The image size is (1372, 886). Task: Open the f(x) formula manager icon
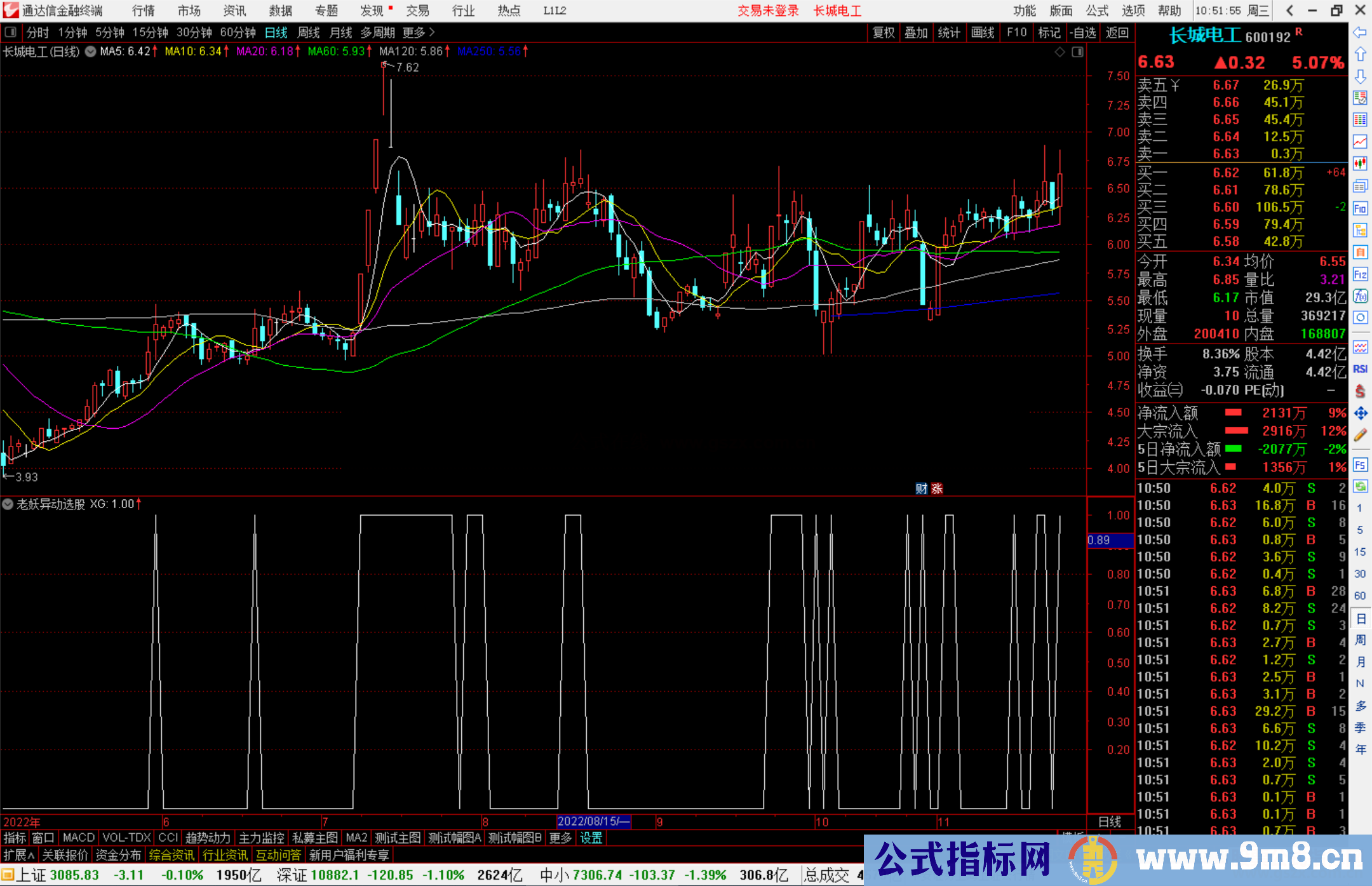[x=1360, y=296]
